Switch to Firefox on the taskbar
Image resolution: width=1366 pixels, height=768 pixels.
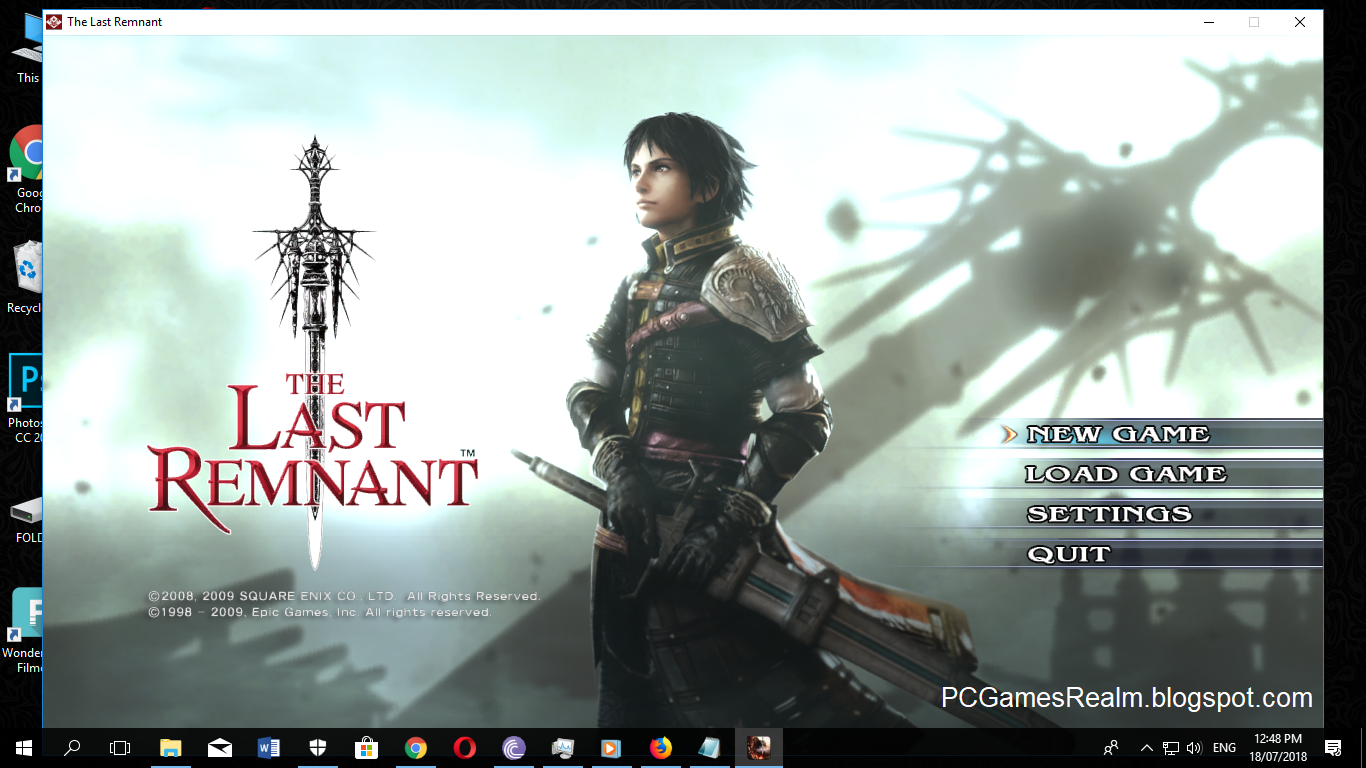click(x=660, y=747)
